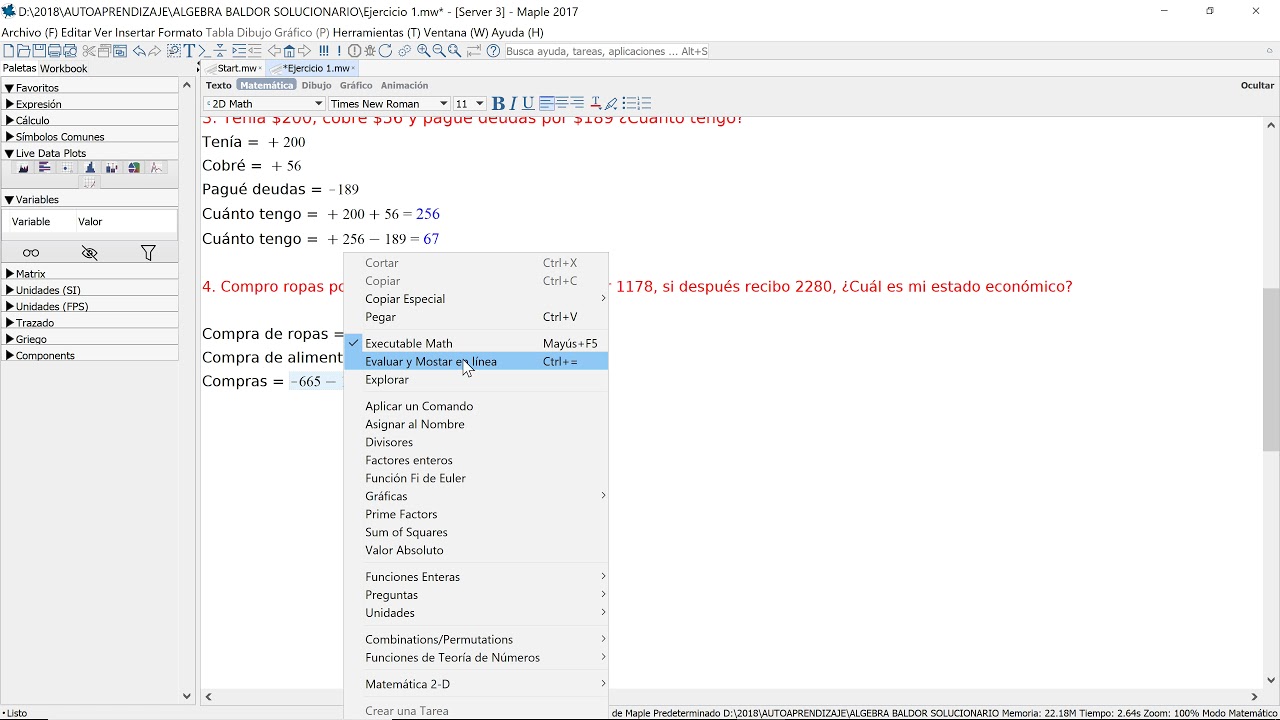Image resolution: width=1280 pixels, height=720 pixels.
Task: Select histogram icon in Live Data Plots
Action: (x=90, y=168)
